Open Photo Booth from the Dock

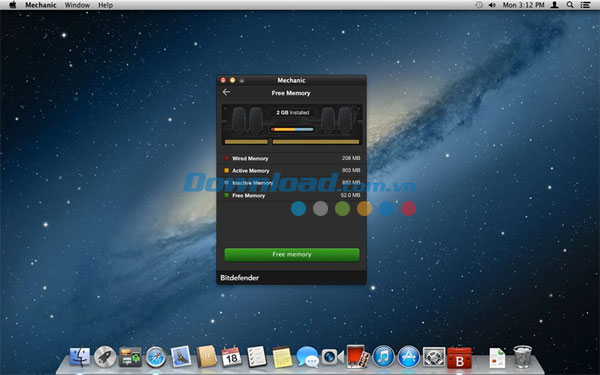pos(358,357)
